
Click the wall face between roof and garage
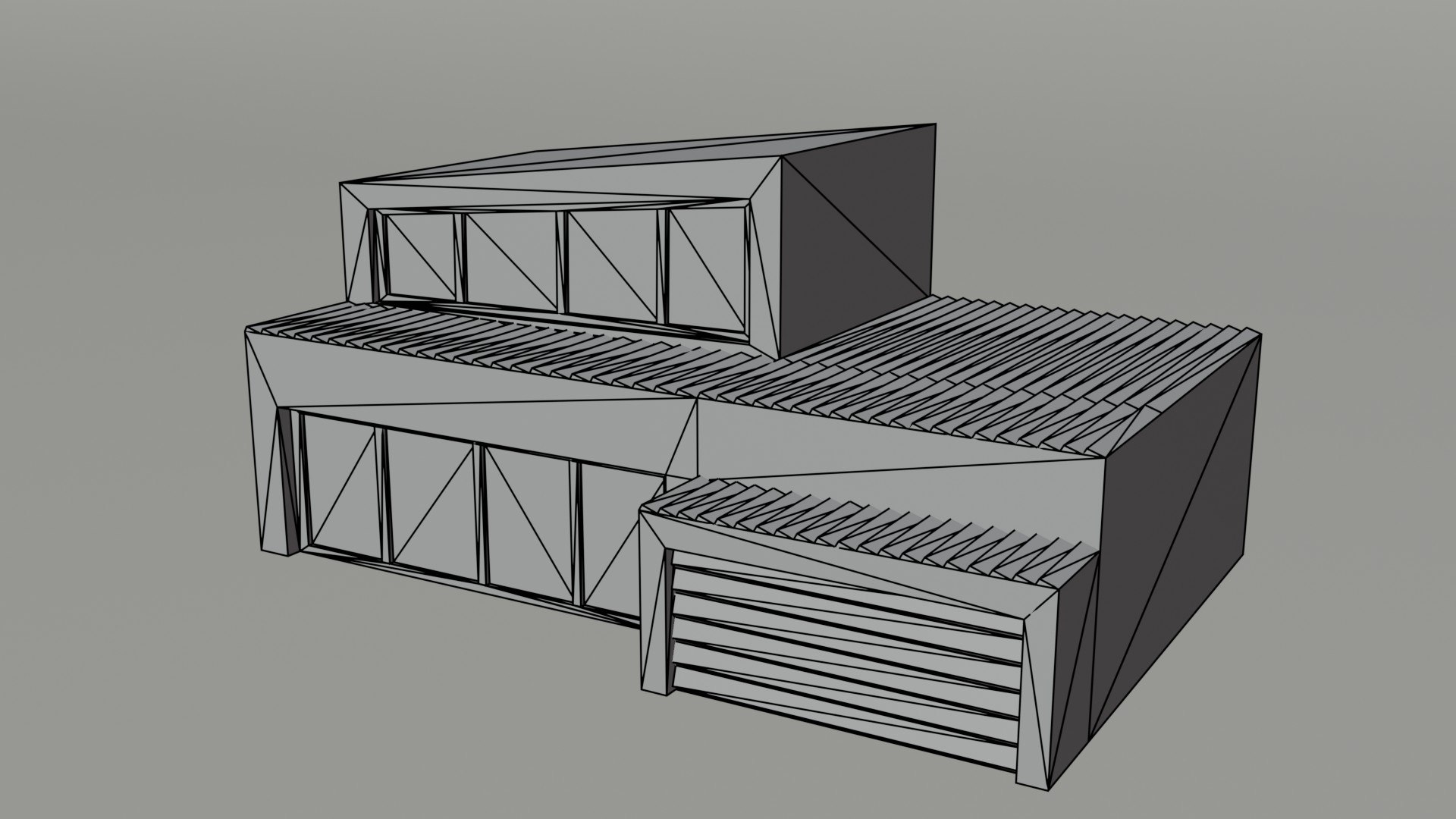(x=895, y=447)
